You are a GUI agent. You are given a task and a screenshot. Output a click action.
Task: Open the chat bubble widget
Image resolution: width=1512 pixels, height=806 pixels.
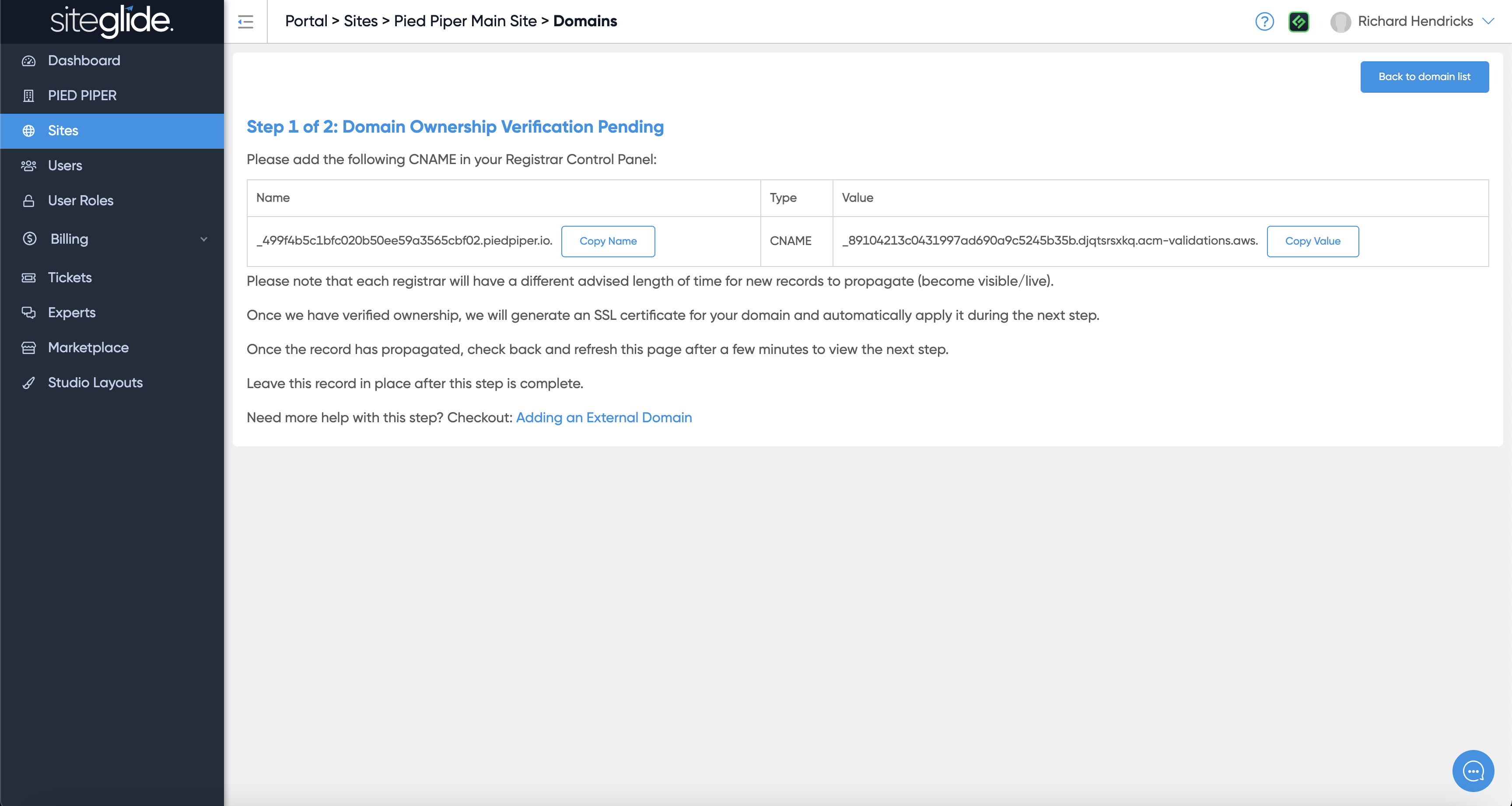[x=1473, y=771]
